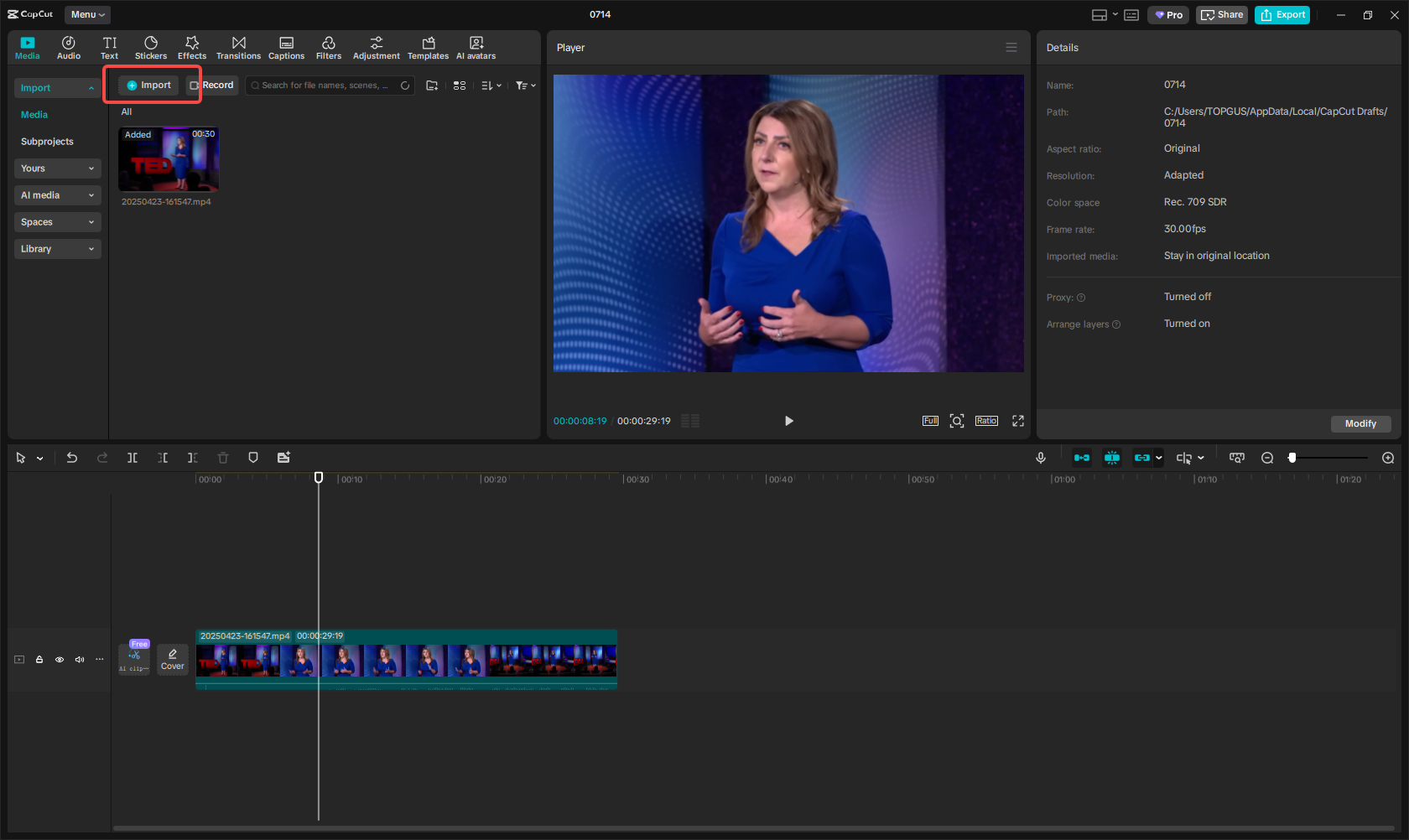
Task: Undo the last edit
Action: click(x=71, y=458)
